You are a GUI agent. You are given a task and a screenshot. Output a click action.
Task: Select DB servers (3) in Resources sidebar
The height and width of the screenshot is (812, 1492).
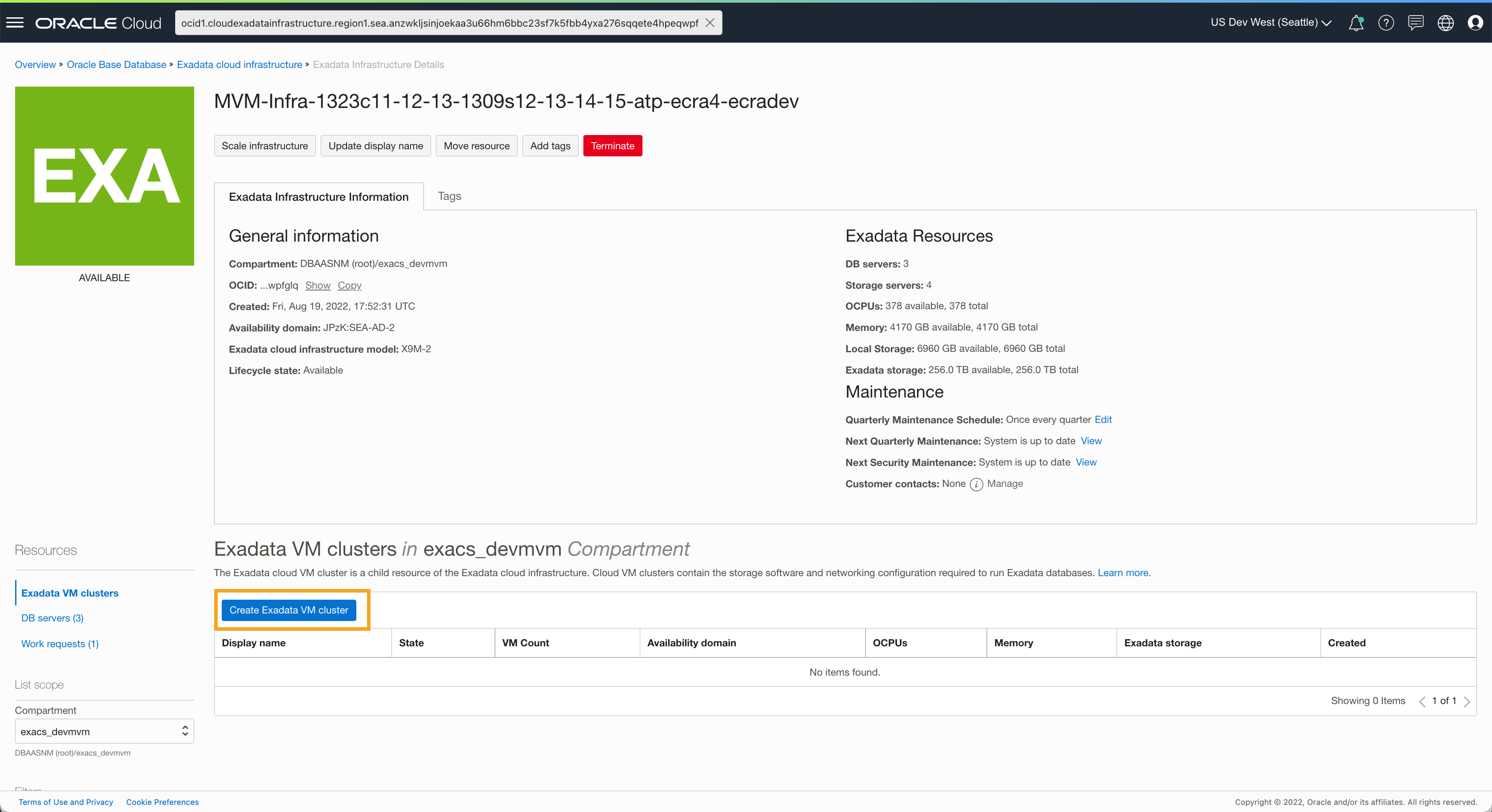(x=52, y=618)
